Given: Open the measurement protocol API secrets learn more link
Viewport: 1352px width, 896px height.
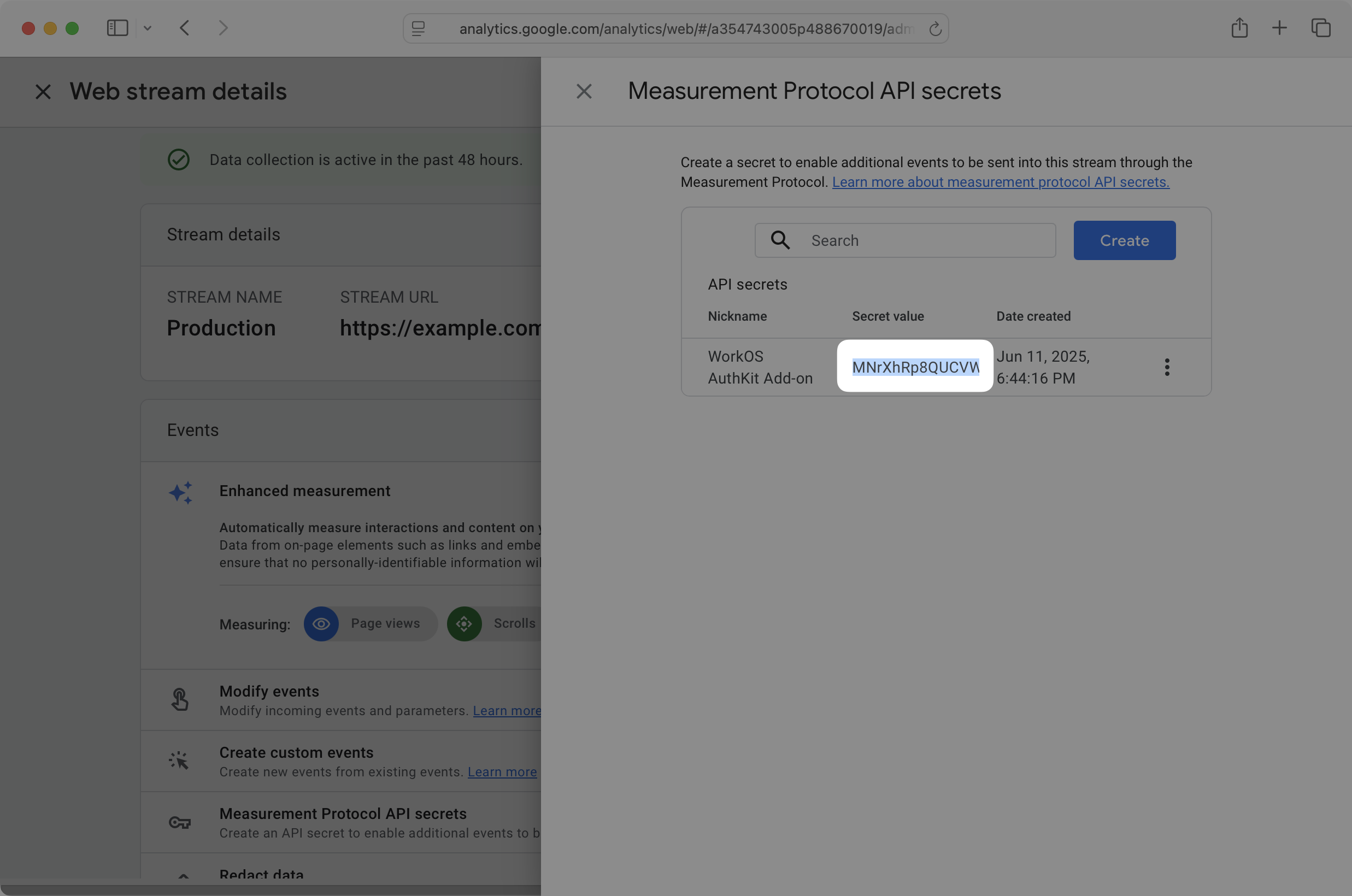Looking at the screenshot, I should [x=1001, y=182].
